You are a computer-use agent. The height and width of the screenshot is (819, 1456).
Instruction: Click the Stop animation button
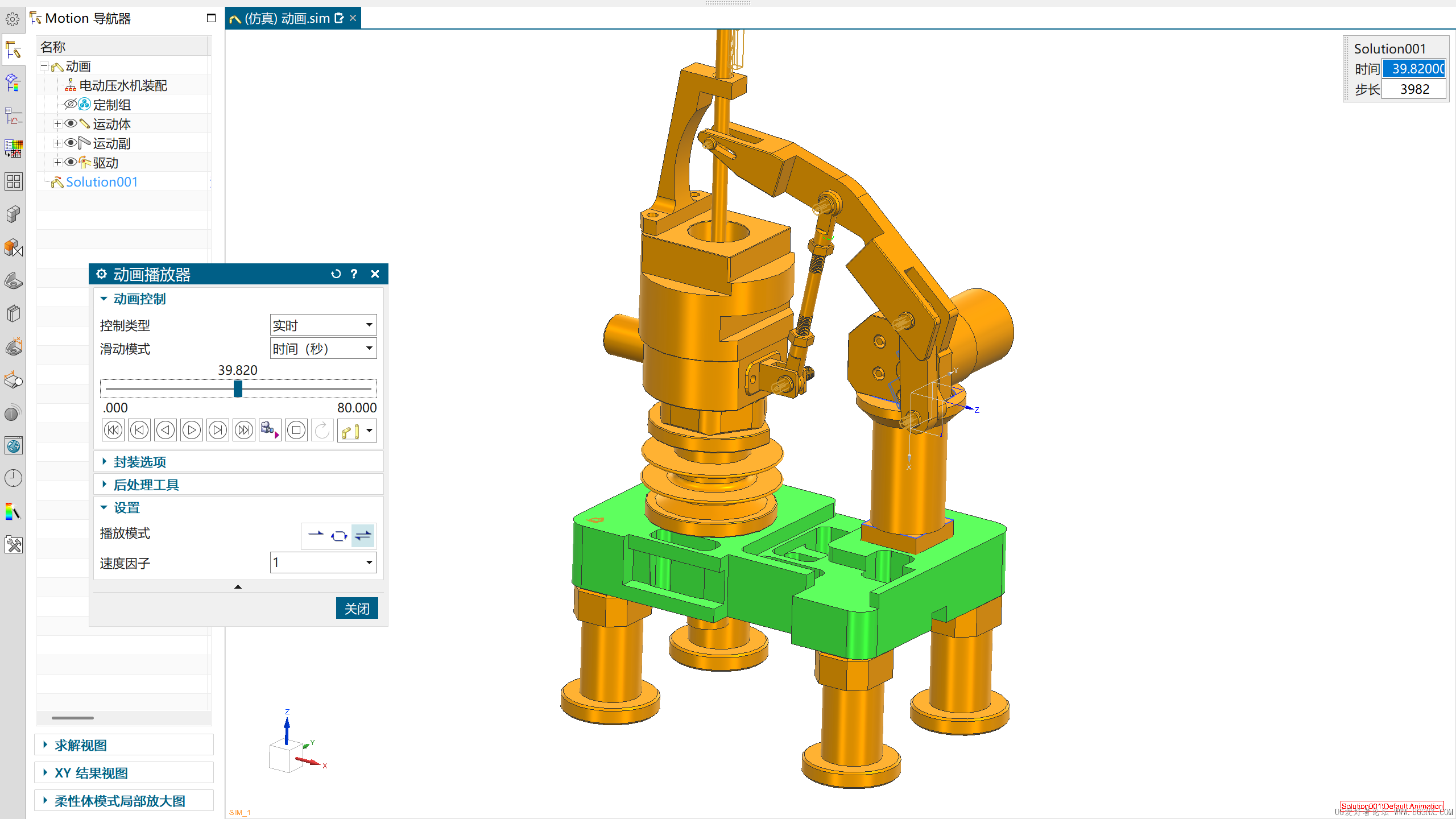pos(296,431)
